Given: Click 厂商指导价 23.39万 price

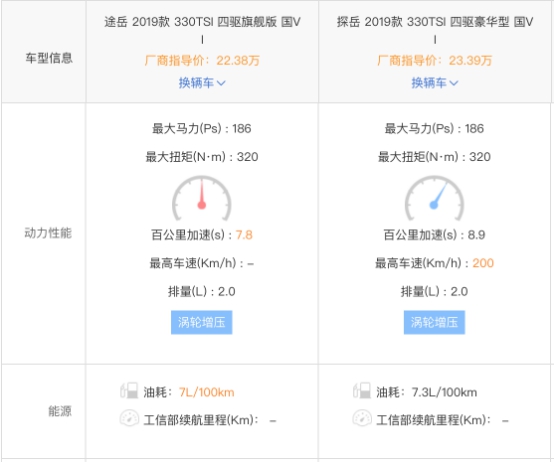Looking at the screenshot, I should (435, 60).
